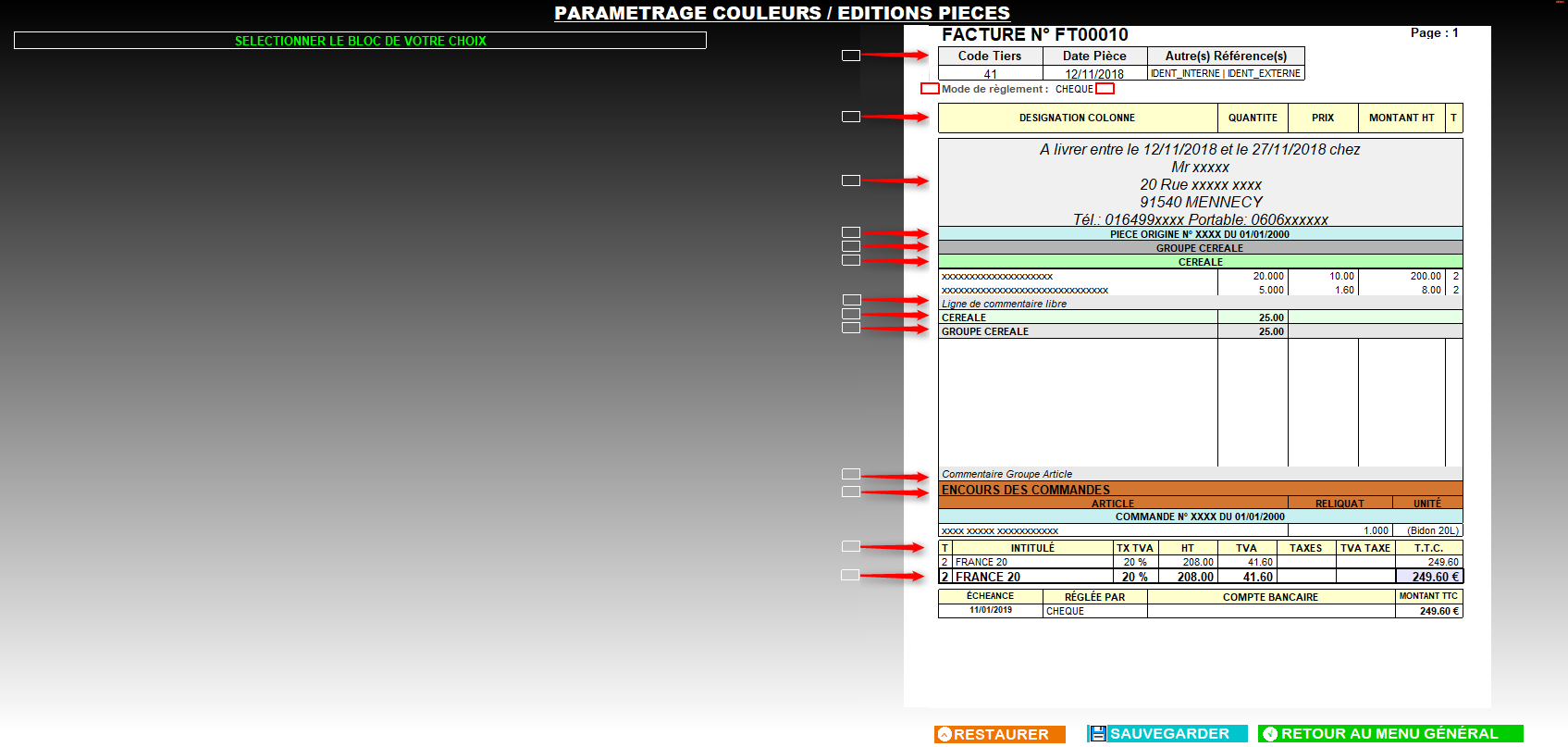Image resolution: width=1568 pixels, height=747 pixels.
Task: Click the PARAMETRAGE COULEURS / EDITIONS PIECES title
Action: (782, 13)
